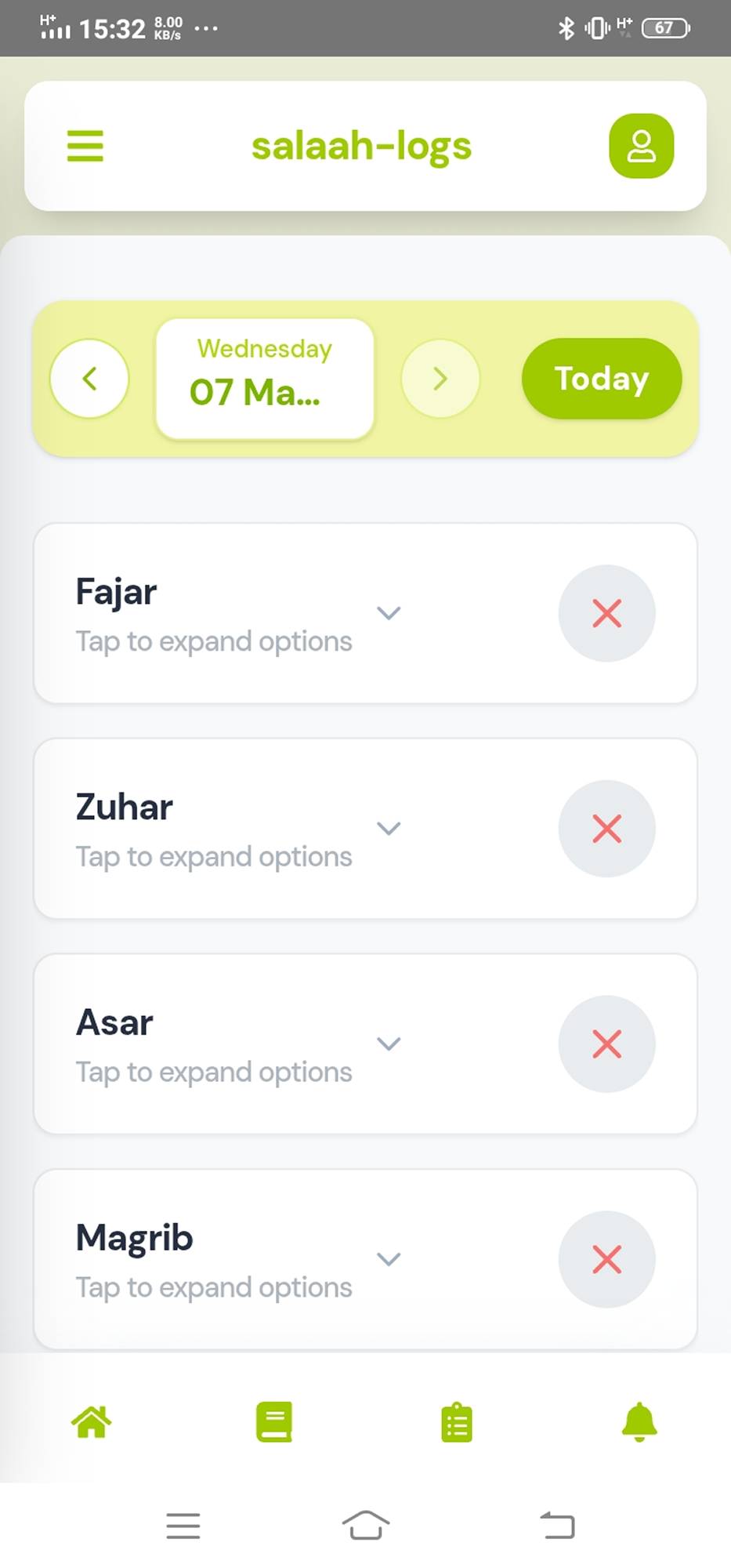Image resolution: width=731 pixels, height=1568 pixels.
Task: Expand the Asar options chevron
Action: (x=389, y=1044)
